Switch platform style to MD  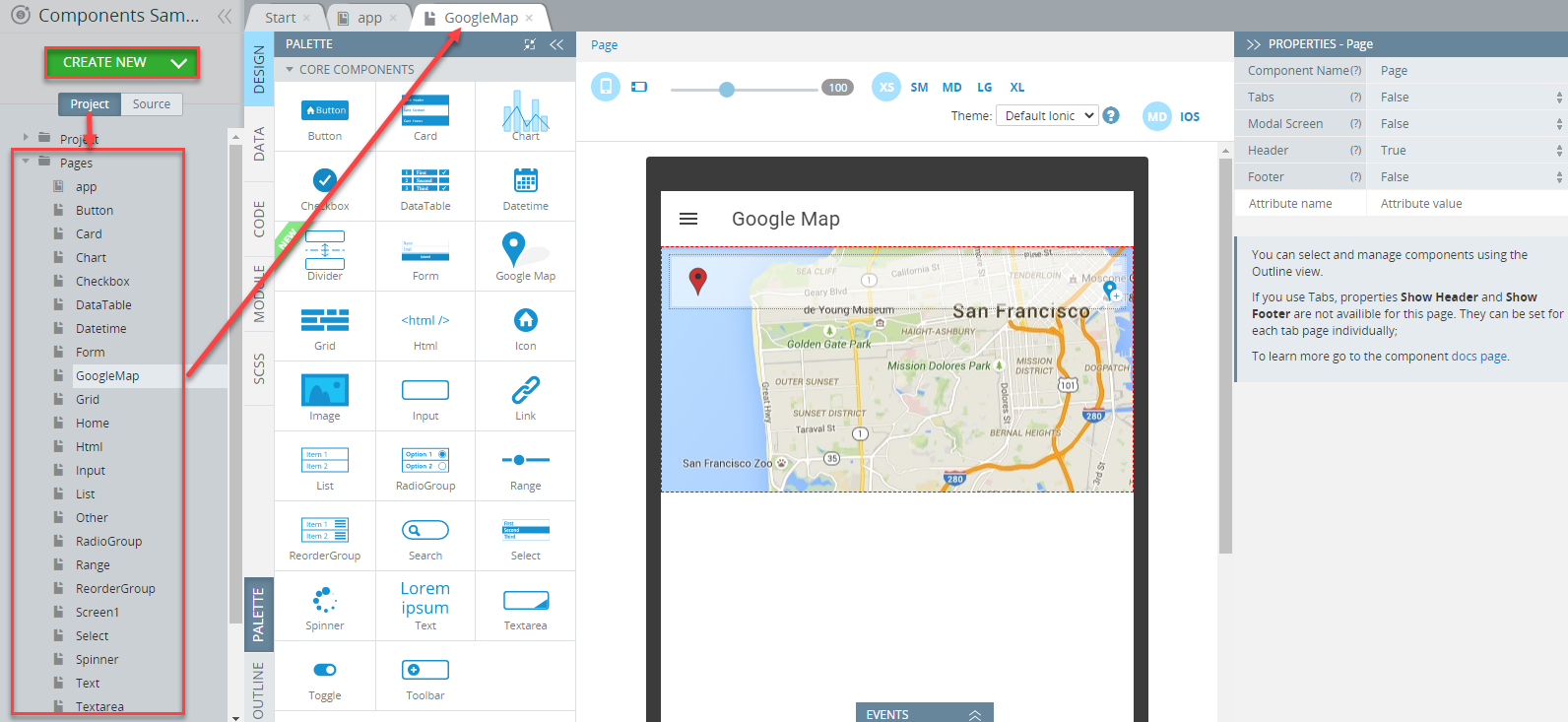tap(1157, 116)
